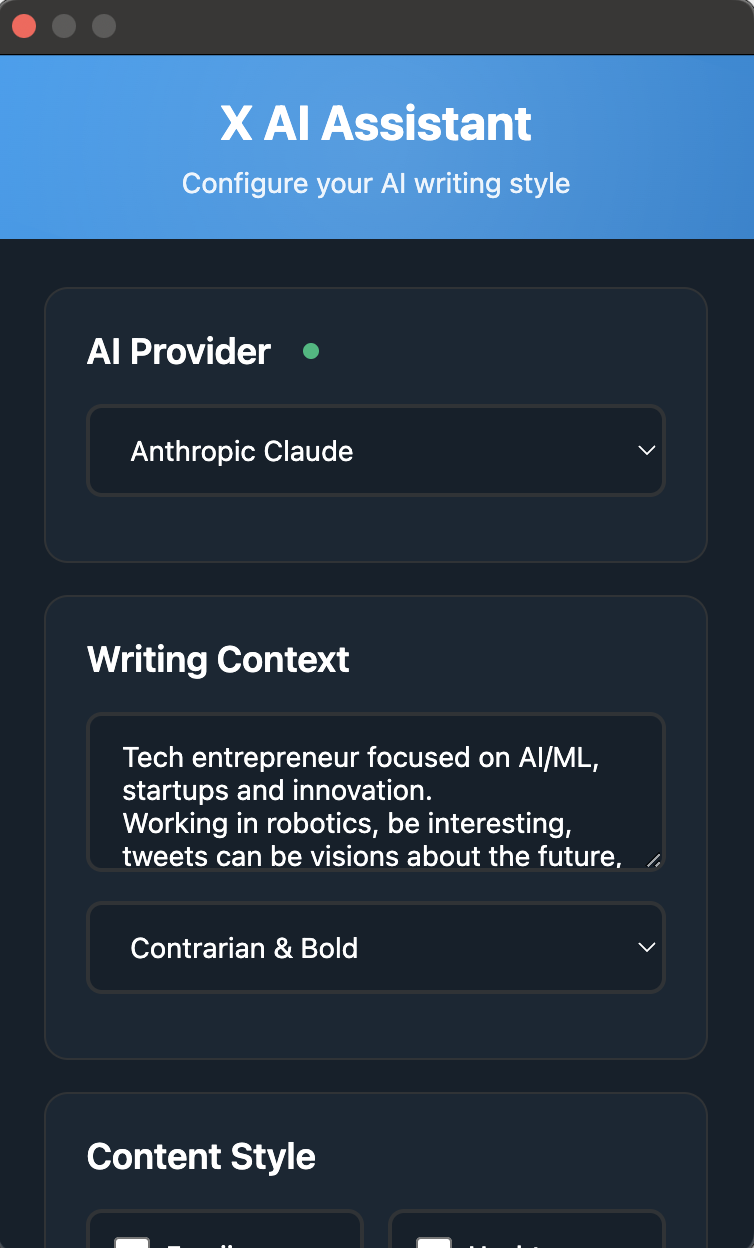The height and width of the screenshot is (1248, 754).
Task: Click the AI Provider section heading
Action: pyautogui.click(x=179, y=351)
